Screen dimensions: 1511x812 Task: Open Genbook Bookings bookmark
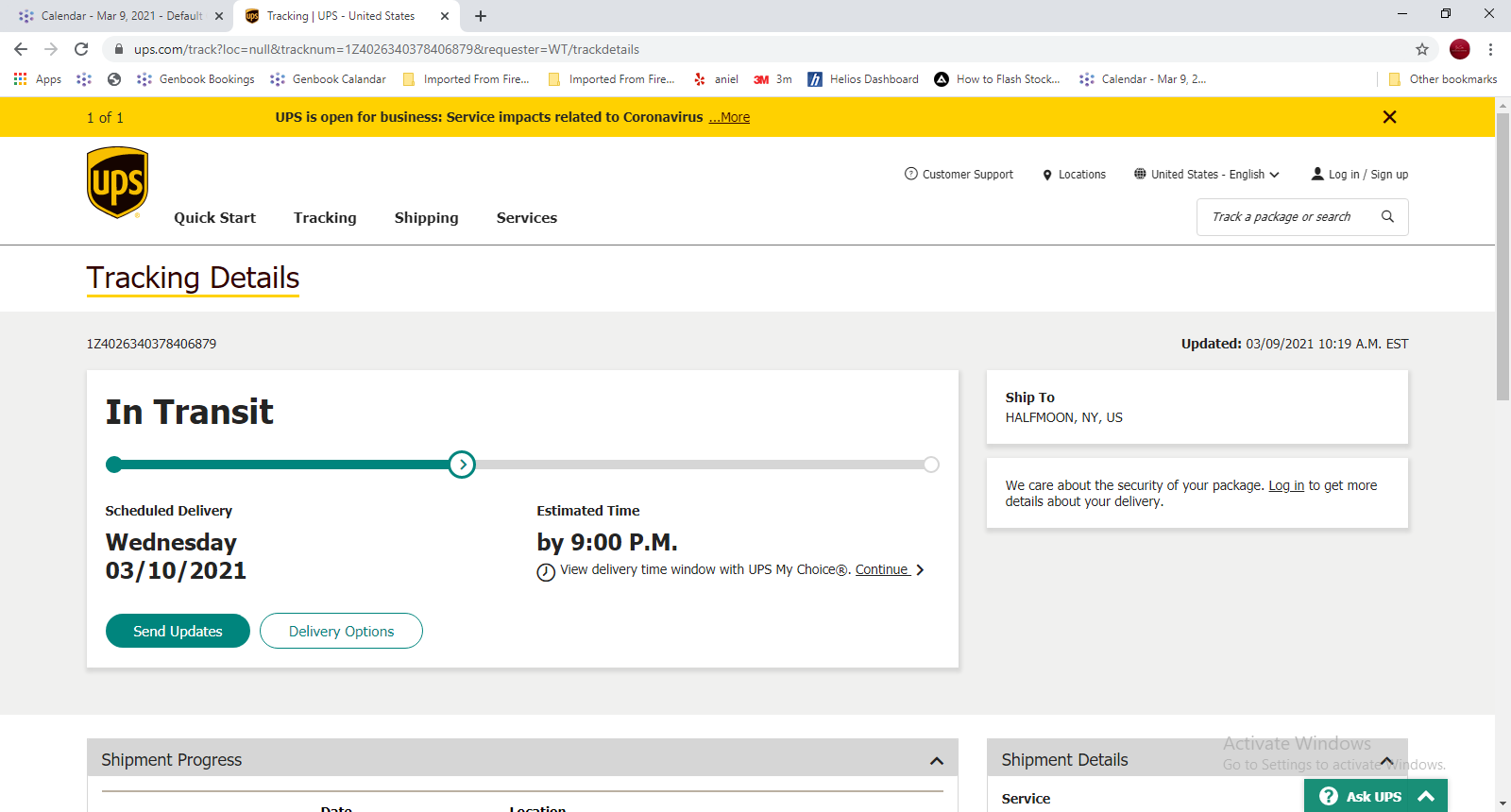[x=195, y=79]
